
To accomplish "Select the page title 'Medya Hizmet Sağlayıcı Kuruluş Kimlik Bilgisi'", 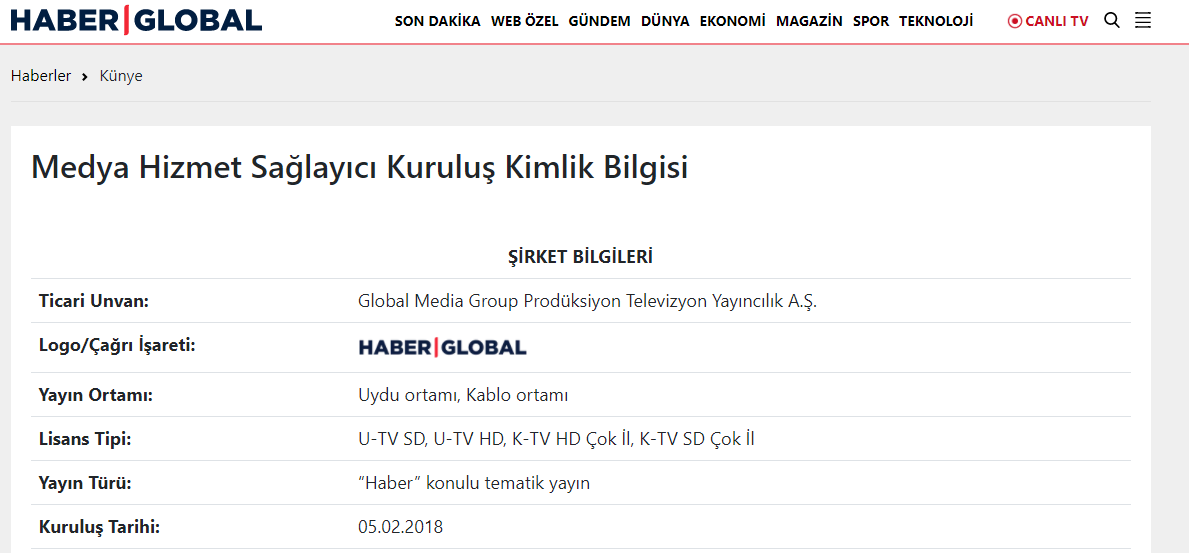I will point(359,168).
